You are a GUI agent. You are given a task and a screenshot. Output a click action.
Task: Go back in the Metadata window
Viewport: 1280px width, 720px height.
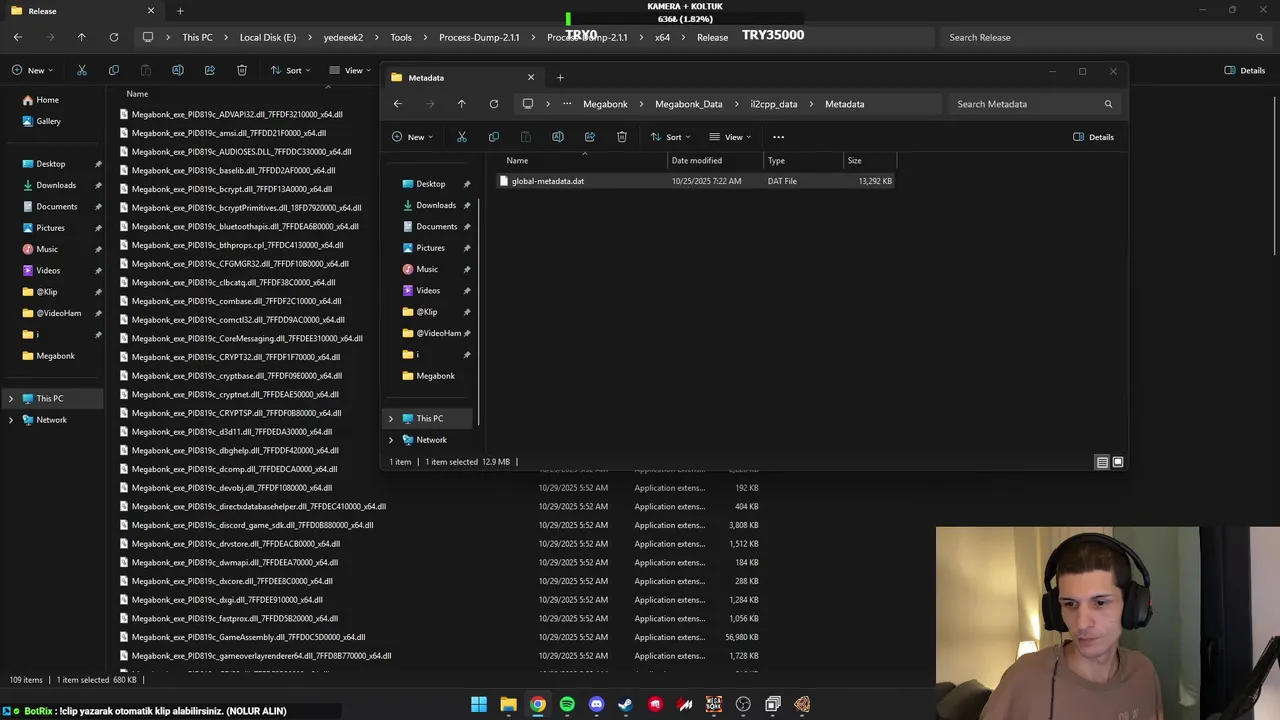[x=397, y=104]
